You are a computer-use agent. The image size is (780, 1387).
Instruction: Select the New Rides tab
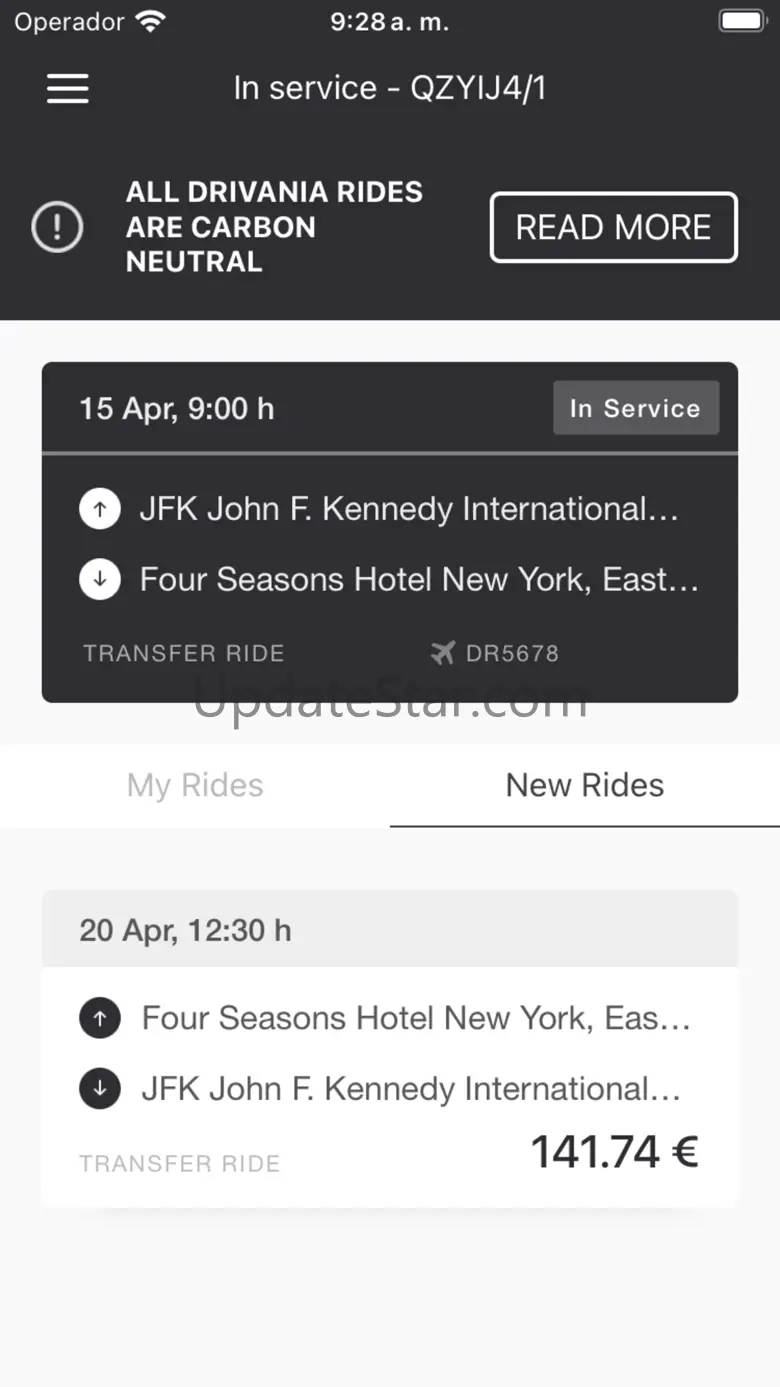point(584,786)
